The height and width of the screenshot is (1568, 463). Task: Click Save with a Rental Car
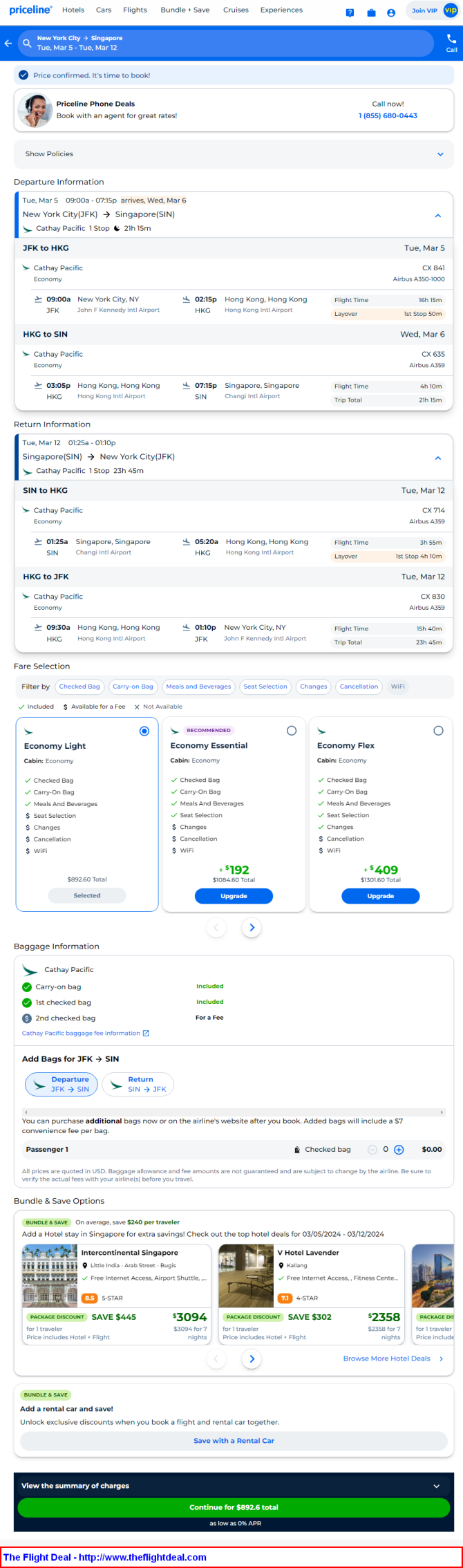pos(234,1441)
